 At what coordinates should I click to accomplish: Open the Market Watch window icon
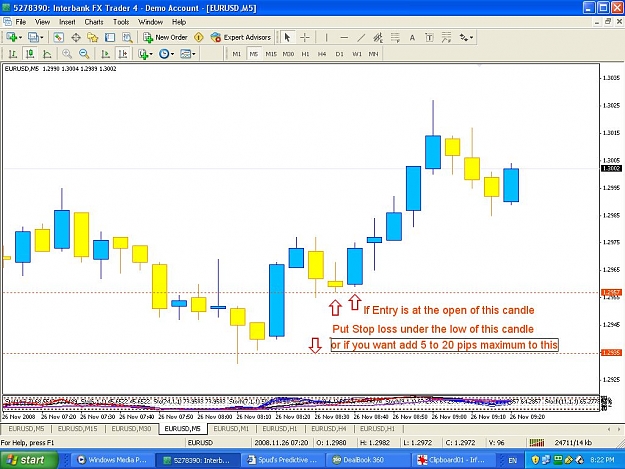click(59, 37)
